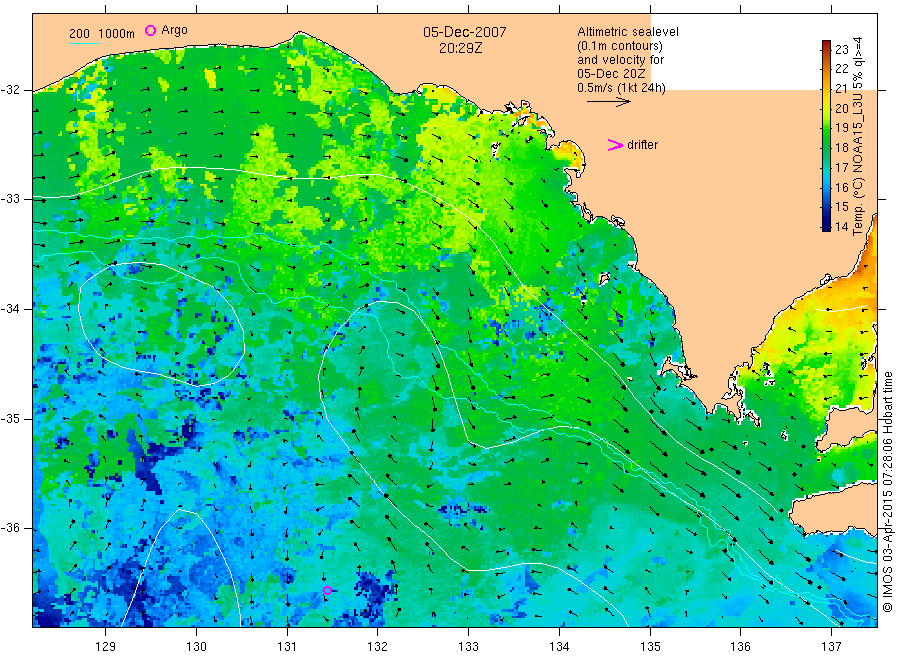Click the 'drifter' legend label
The width and height of the screenshot is (900, 660).
[x=642, y=145]
